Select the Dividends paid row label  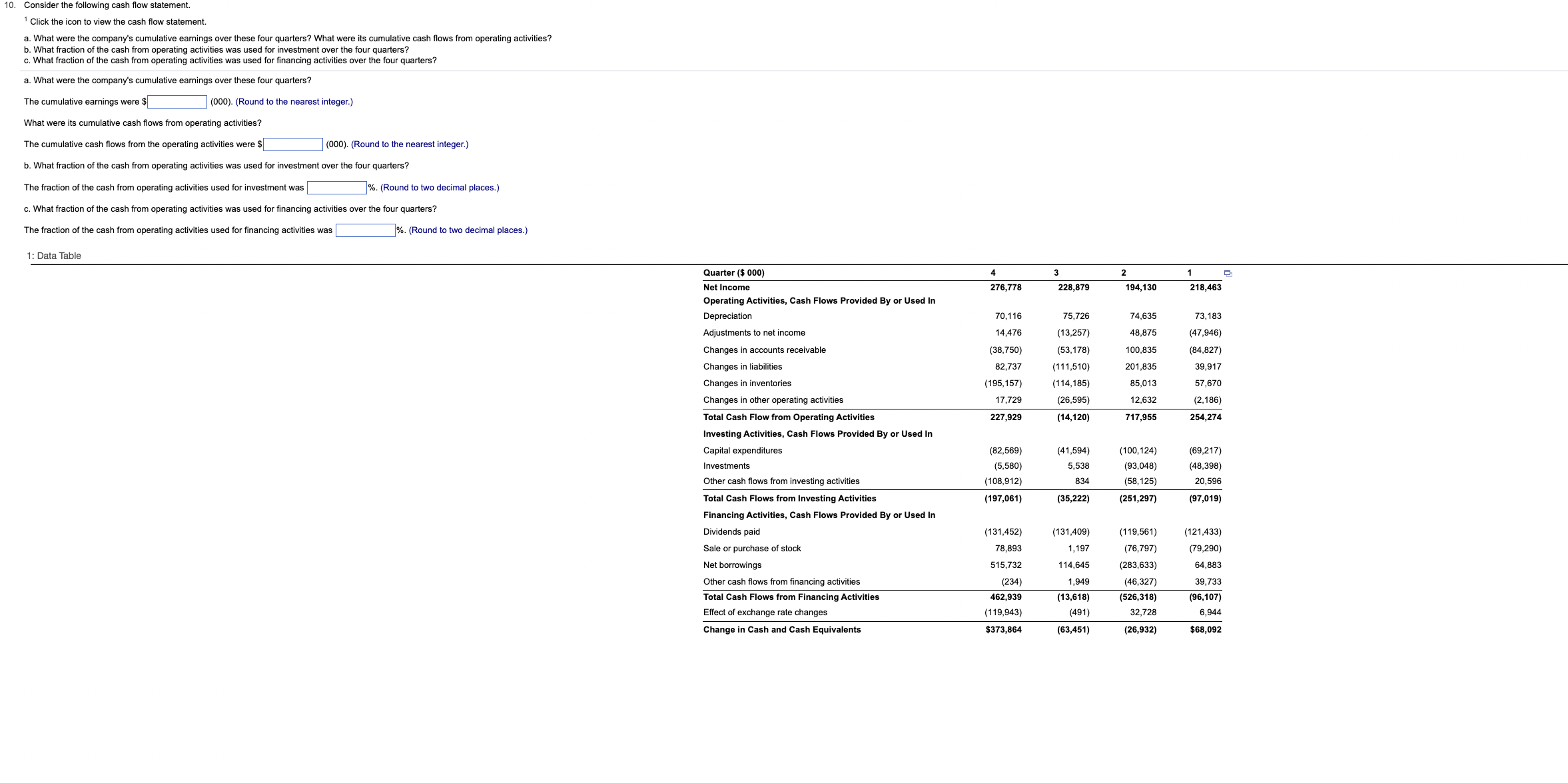731,531
